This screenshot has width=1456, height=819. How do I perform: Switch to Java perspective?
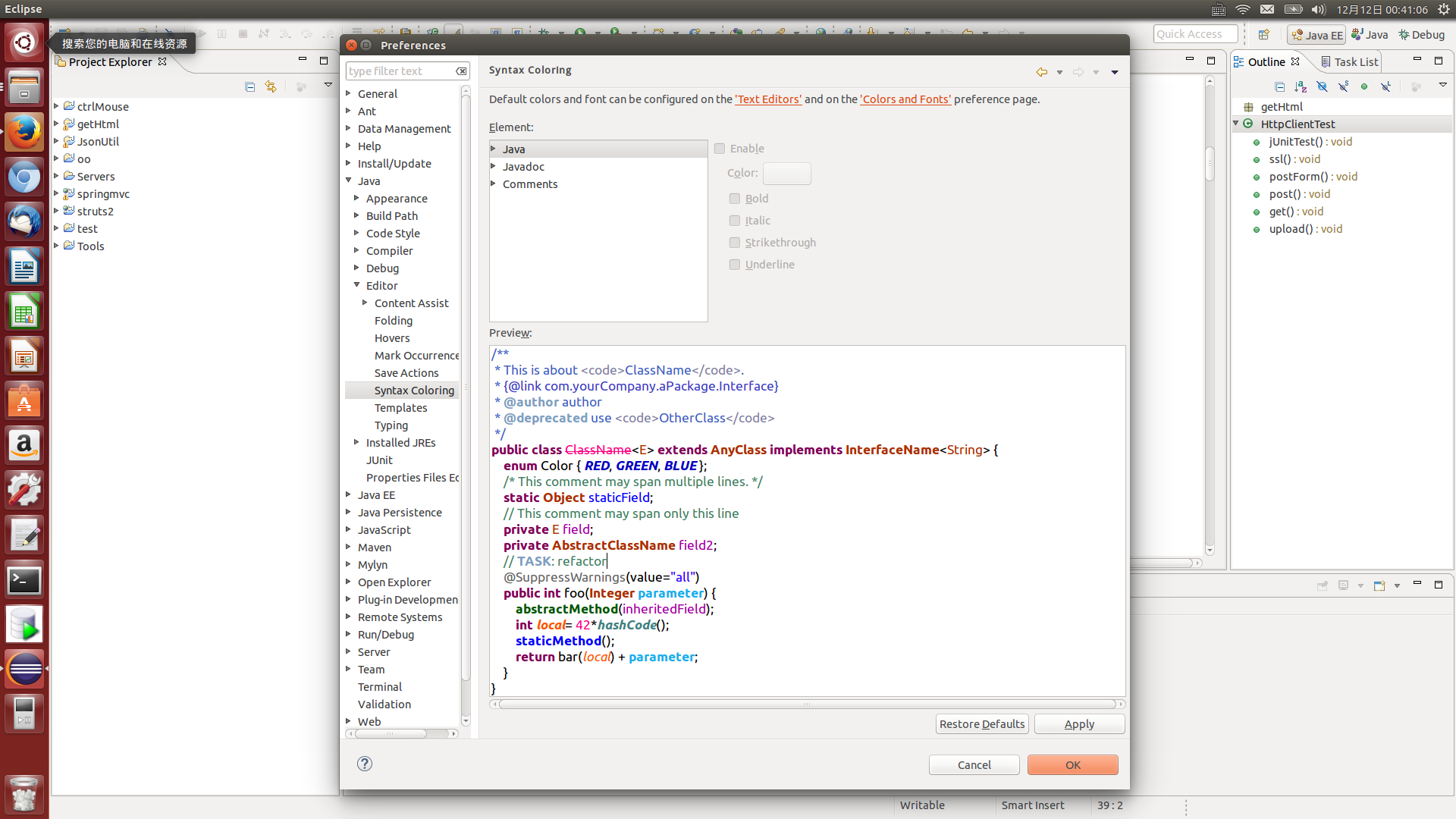click(x=1370, y=35)
